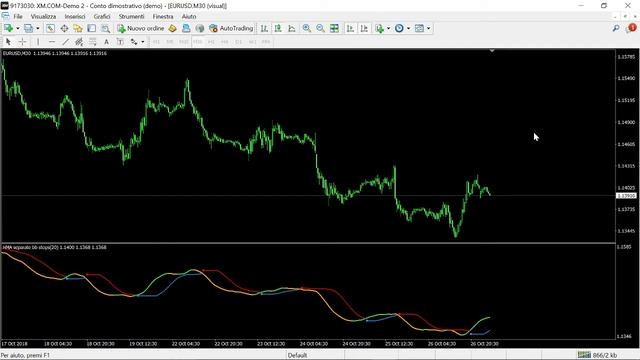Show the Market Watch panel
The width and height of the screenshot is (640, 360).
click(50, 28)
